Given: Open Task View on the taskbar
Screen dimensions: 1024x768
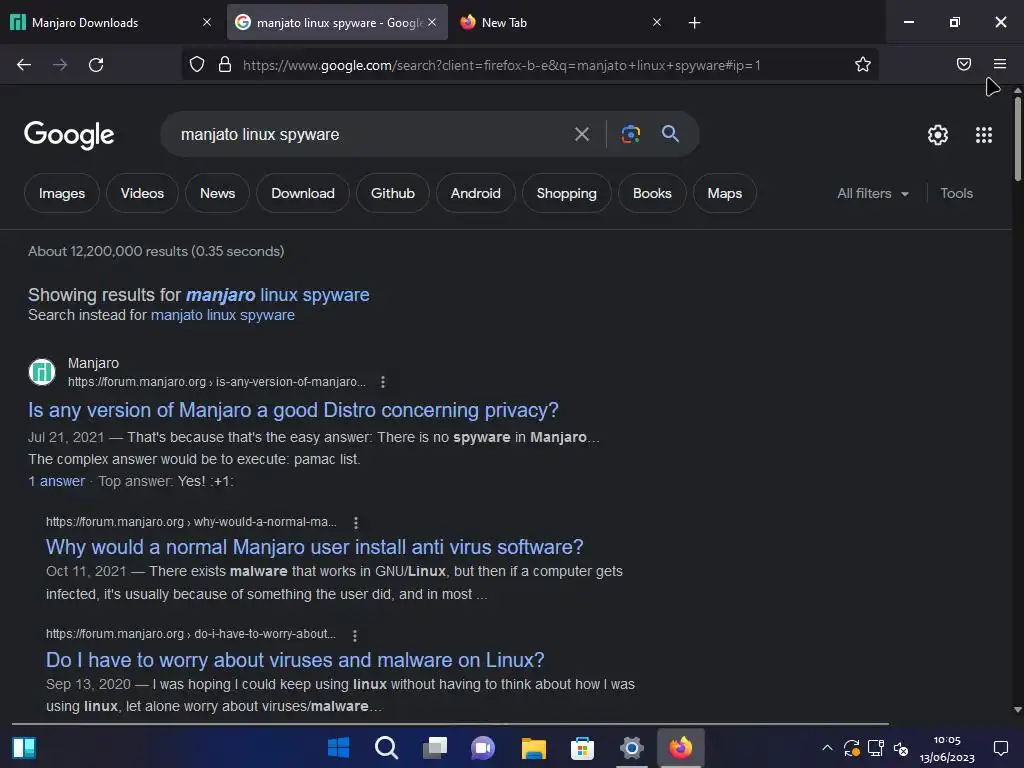Looking at the screenshot, I should pos(435,747).
